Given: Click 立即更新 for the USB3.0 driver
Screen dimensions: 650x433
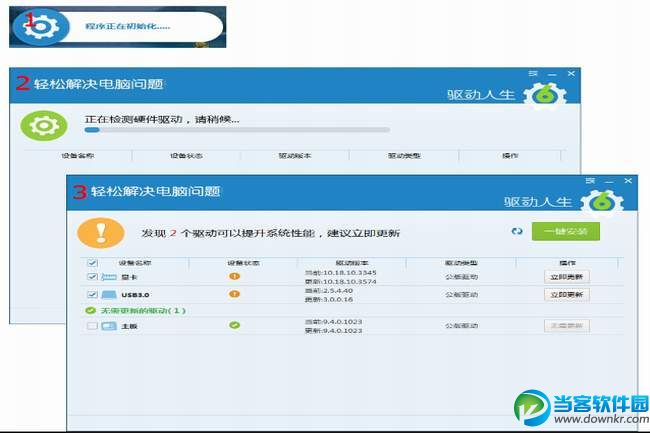Looking at the screenshot, I should click(x=567, y=295).
